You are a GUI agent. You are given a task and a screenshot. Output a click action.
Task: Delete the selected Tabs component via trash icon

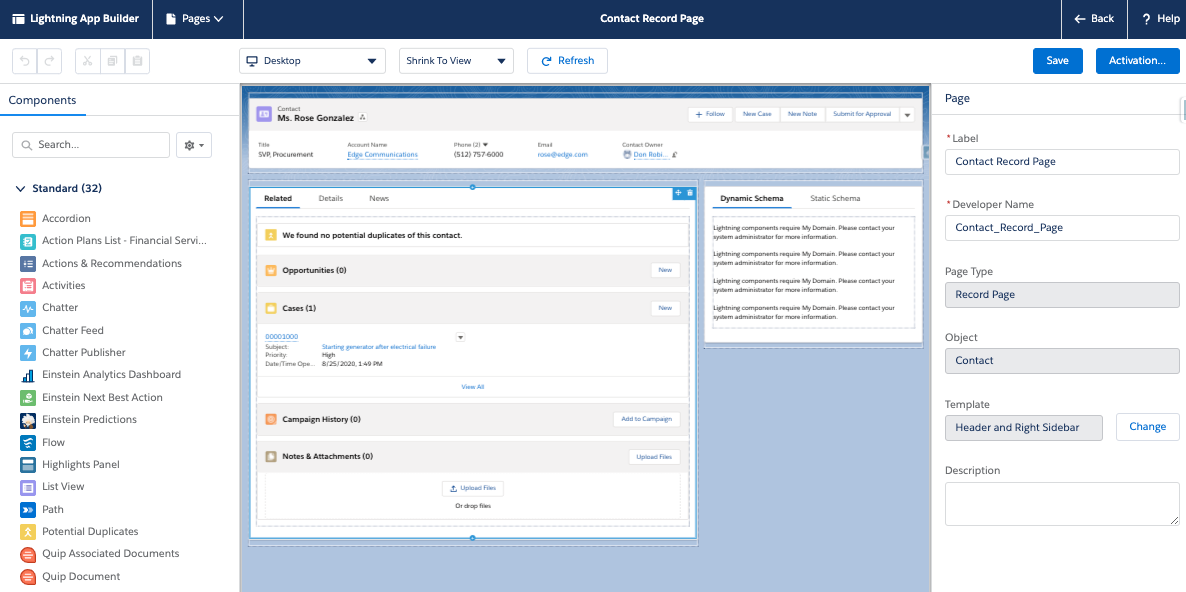point(689,193)
